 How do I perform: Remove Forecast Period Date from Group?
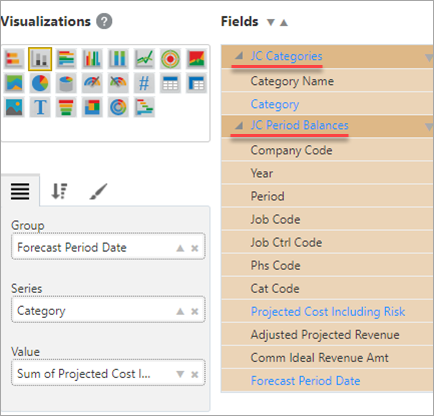[x=195, y=248]
